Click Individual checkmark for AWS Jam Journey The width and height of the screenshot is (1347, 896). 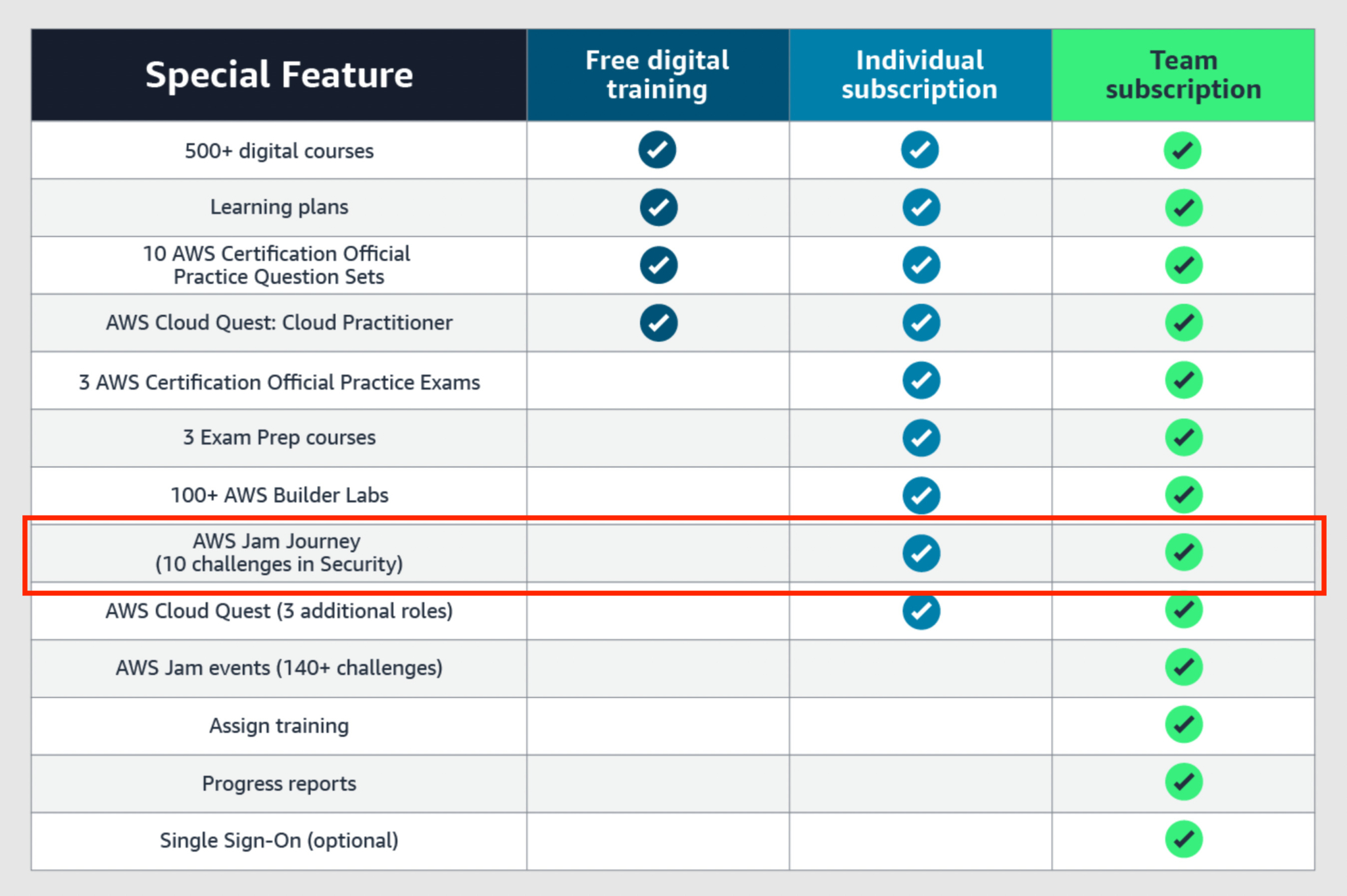921,553
